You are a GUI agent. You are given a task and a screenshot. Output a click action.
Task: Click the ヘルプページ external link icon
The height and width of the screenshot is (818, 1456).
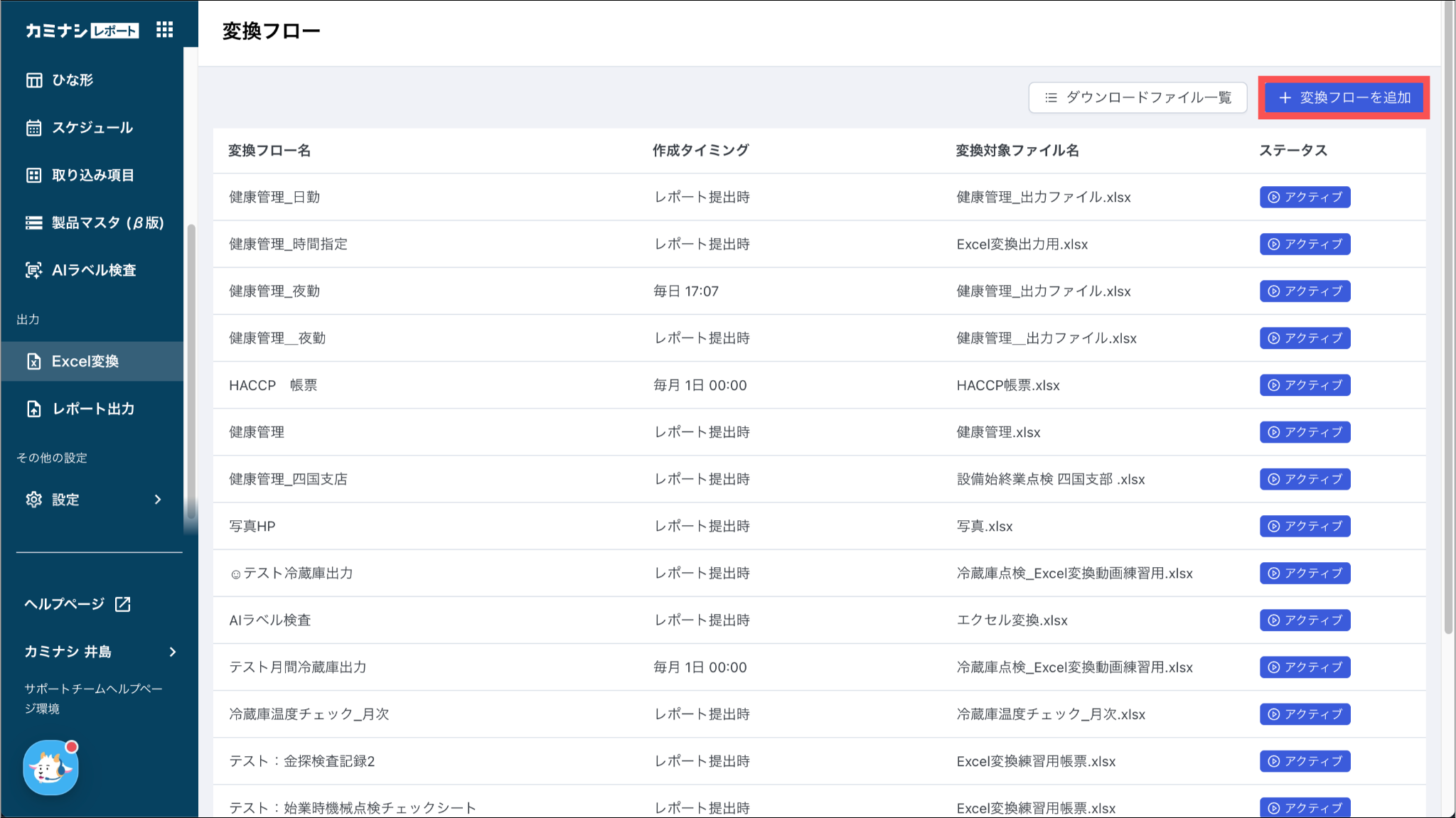[x=123, y=604]
